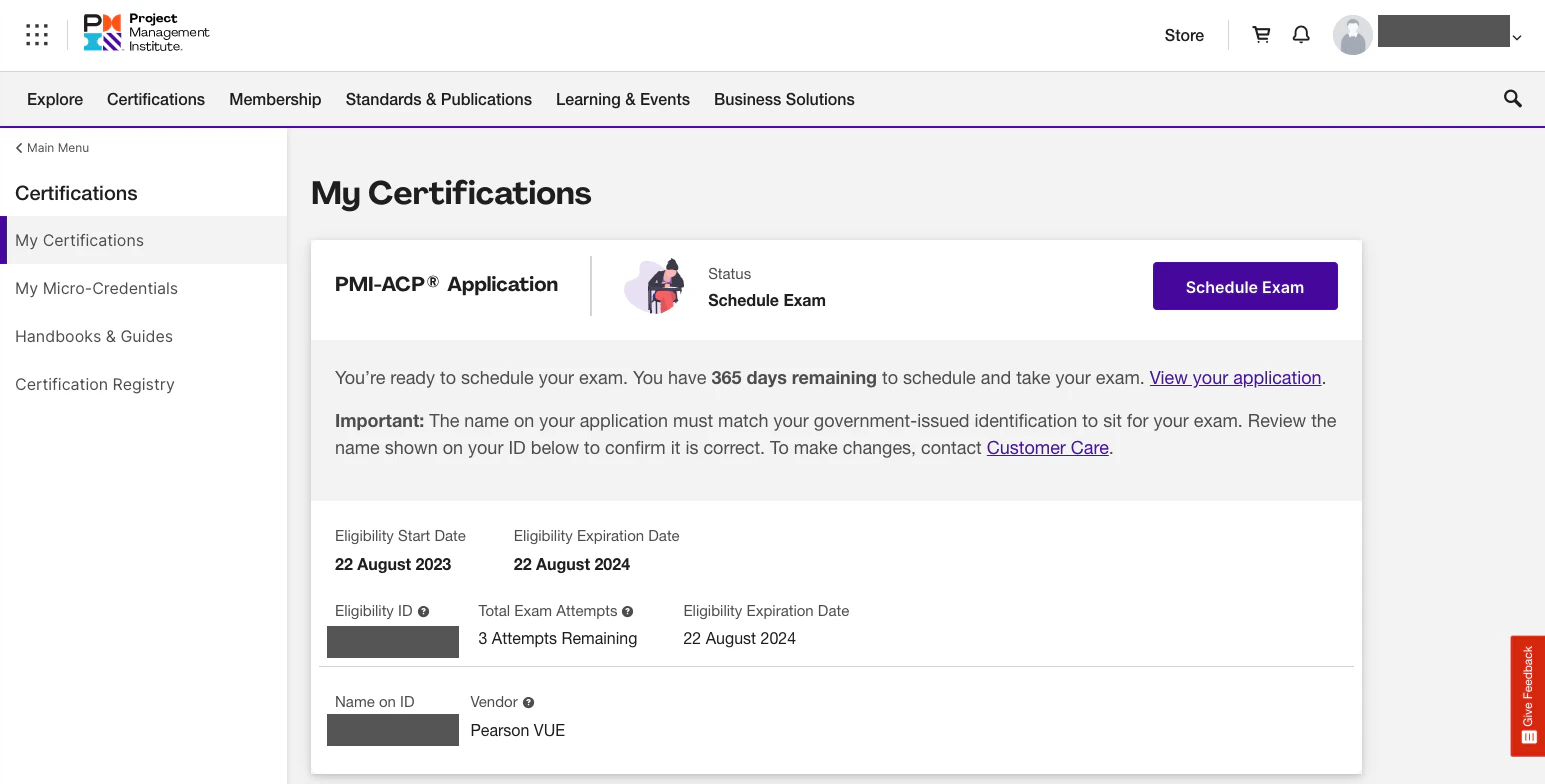Viewport: 1545px width, 784px height.
Task: Open the Membership menu
Action: (275, 99)
